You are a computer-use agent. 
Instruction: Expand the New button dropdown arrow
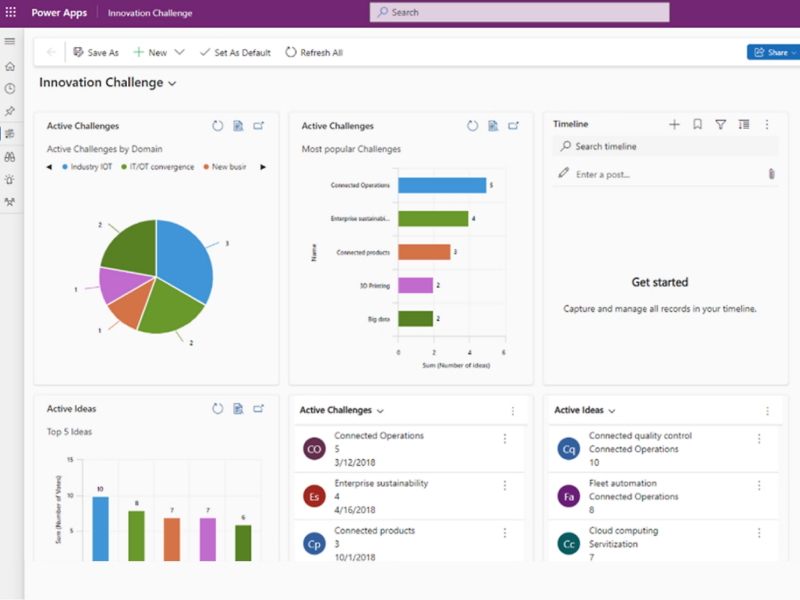[x=179, y=52]
